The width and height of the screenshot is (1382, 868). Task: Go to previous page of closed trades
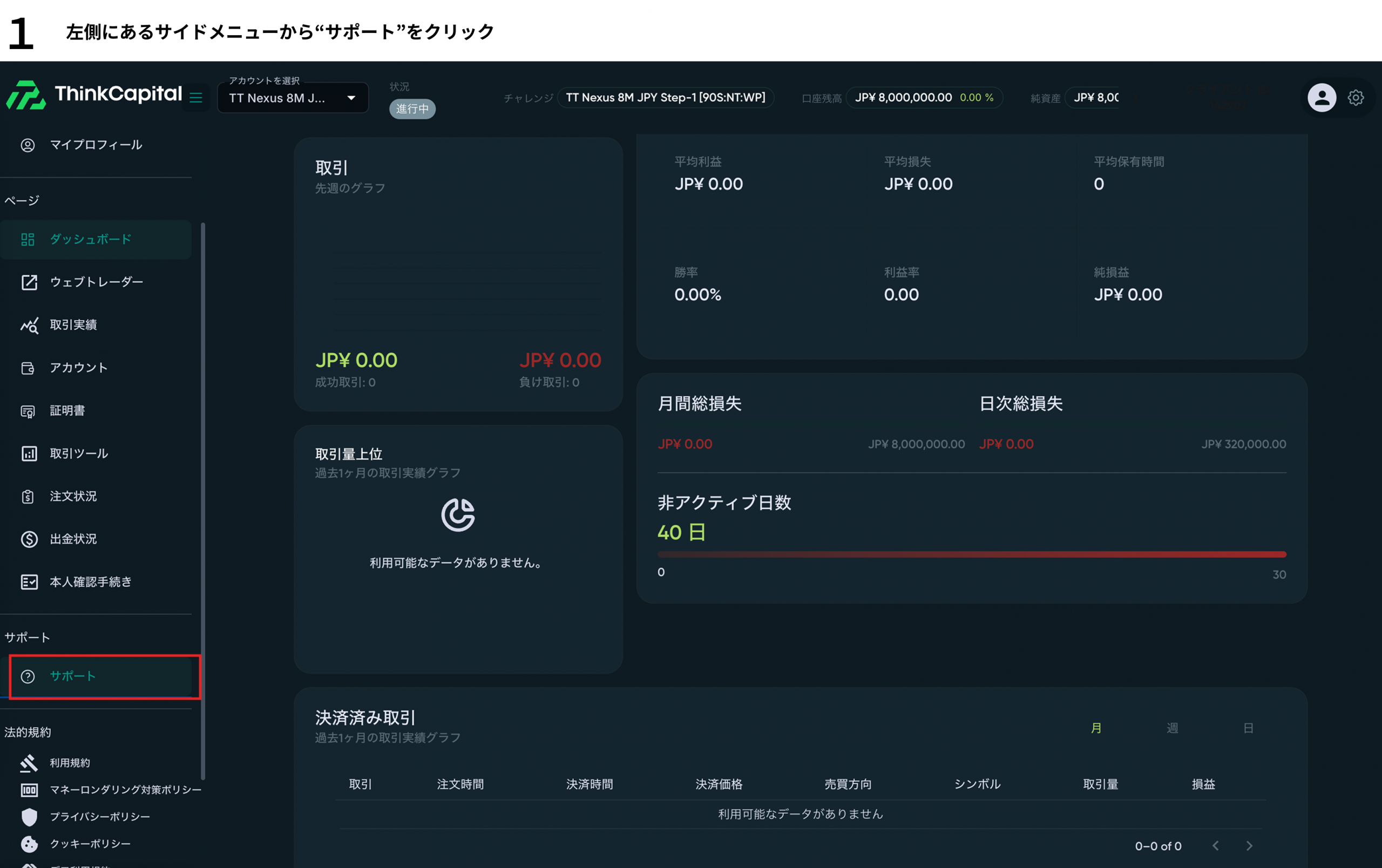tap(1216, 846)
